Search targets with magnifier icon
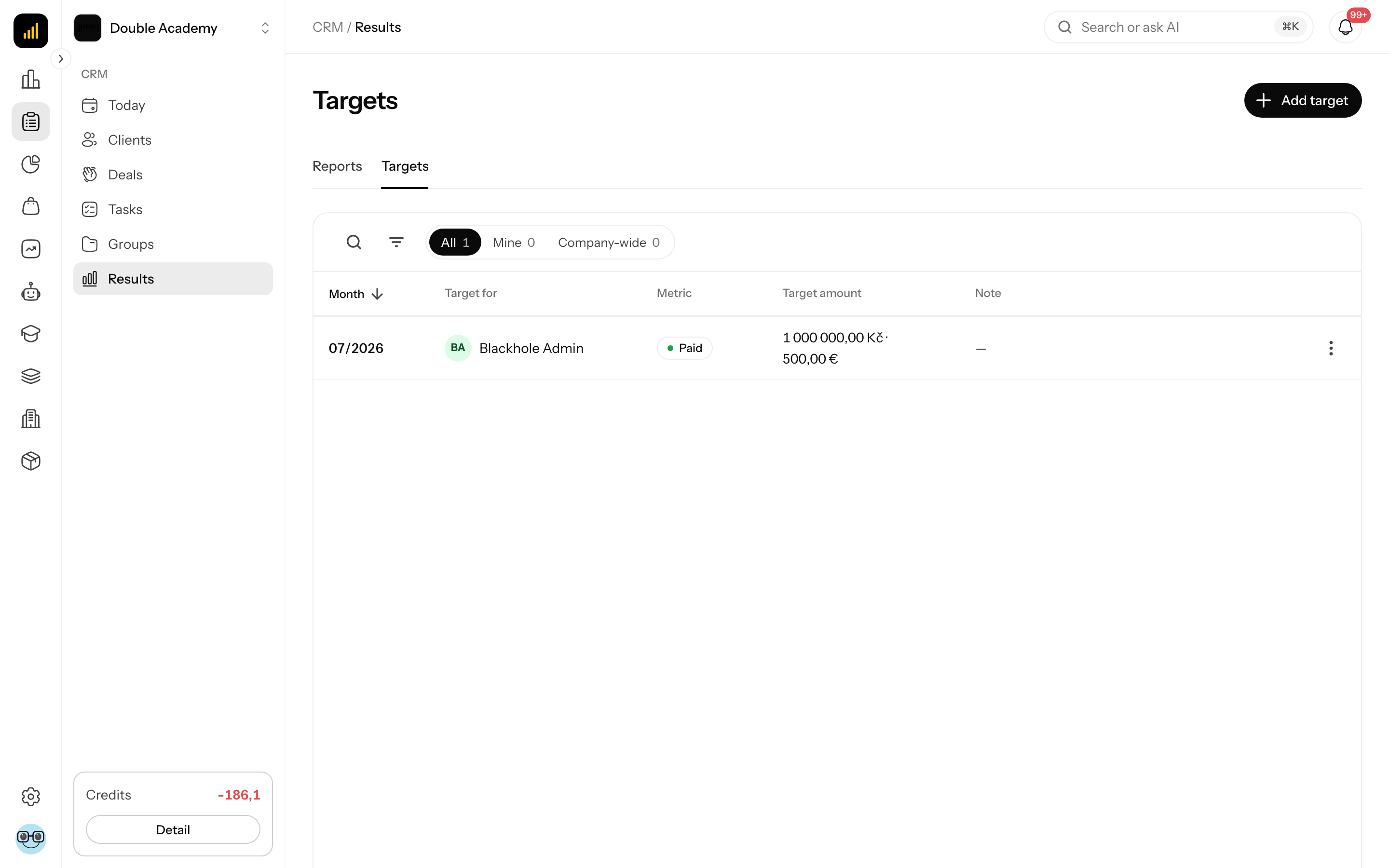The height and width of the screenshot is (868, 1389). tap(354, 242)
